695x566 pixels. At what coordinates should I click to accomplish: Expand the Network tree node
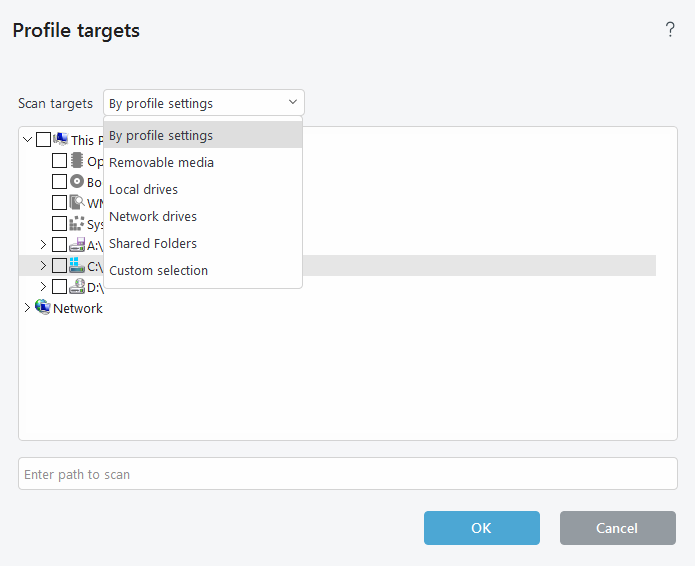27,308
